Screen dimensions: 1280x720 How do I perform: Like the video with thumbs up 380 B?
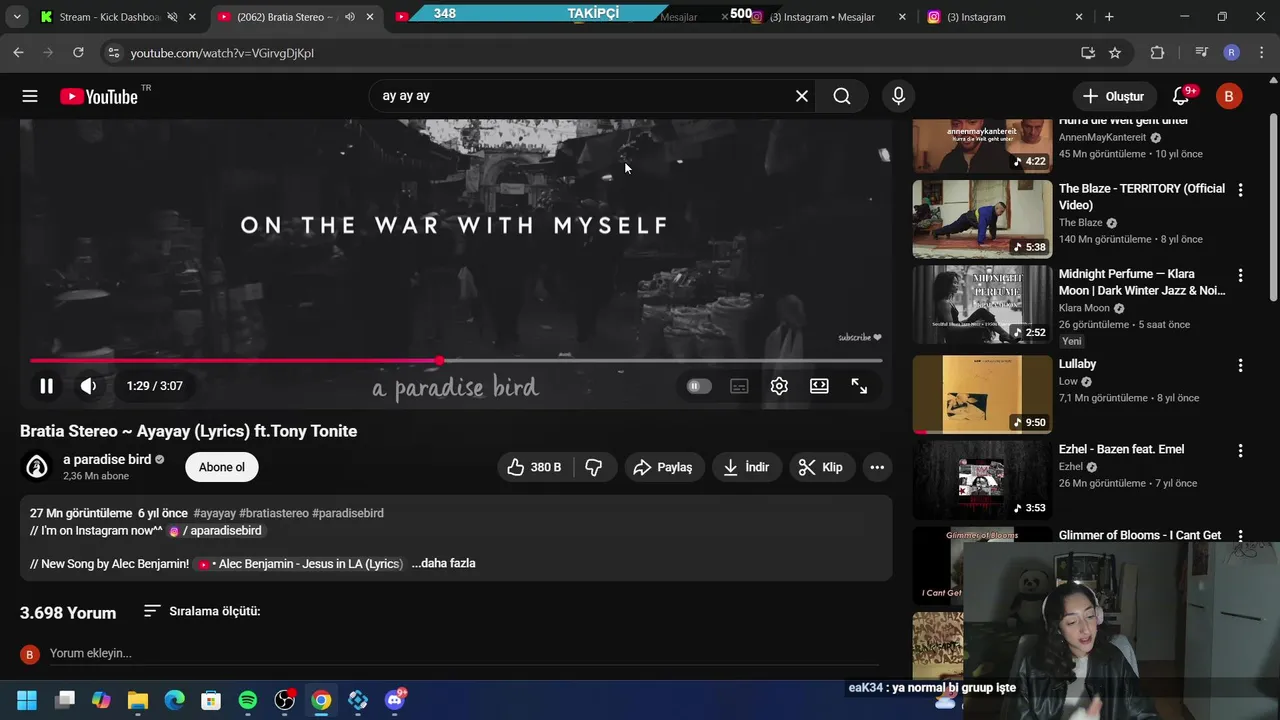(x=534, y=467)
